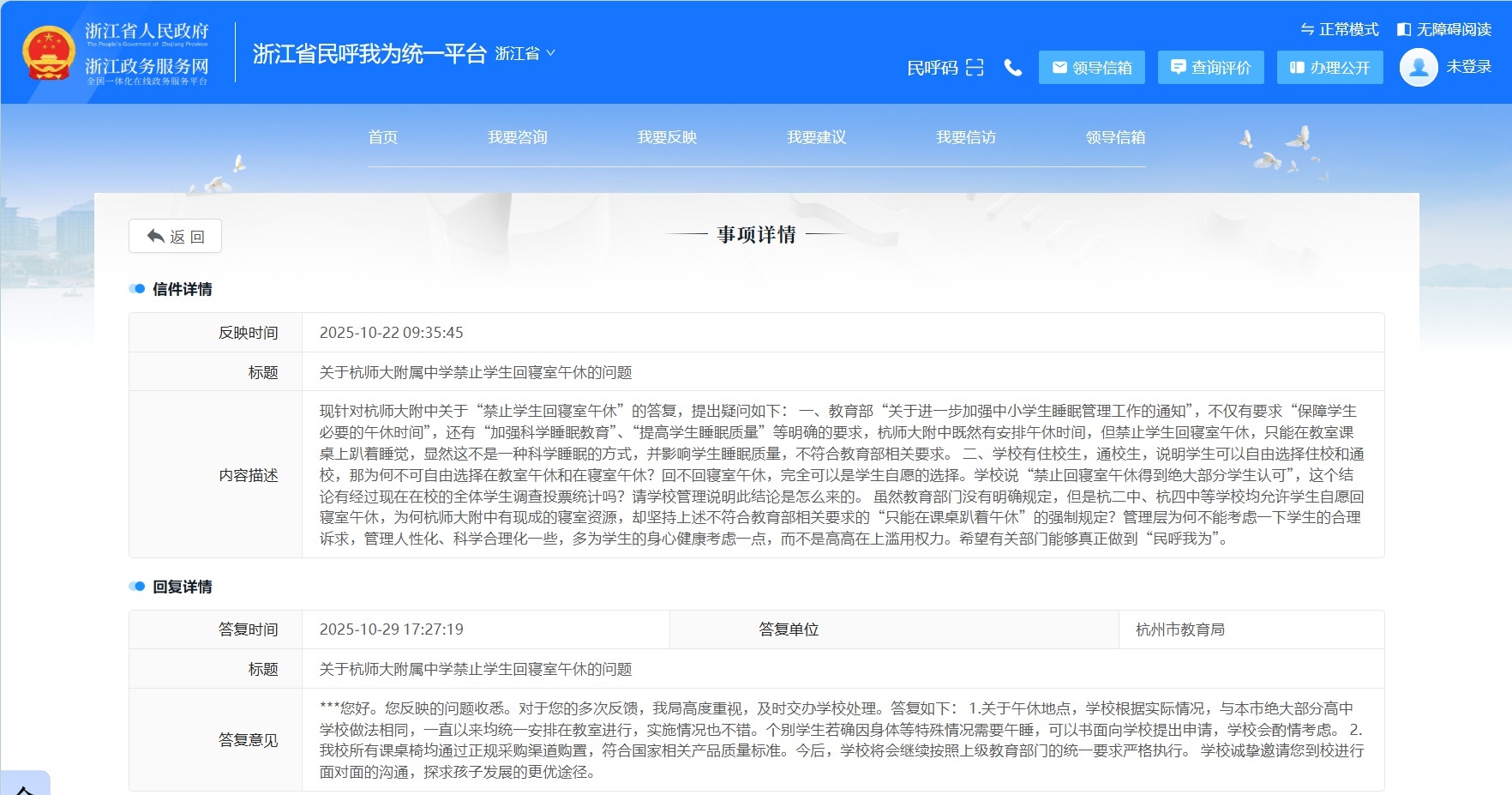Open the 我要咨询 menu item
This screenshot has height=795, width=1512.
(518, 137)
